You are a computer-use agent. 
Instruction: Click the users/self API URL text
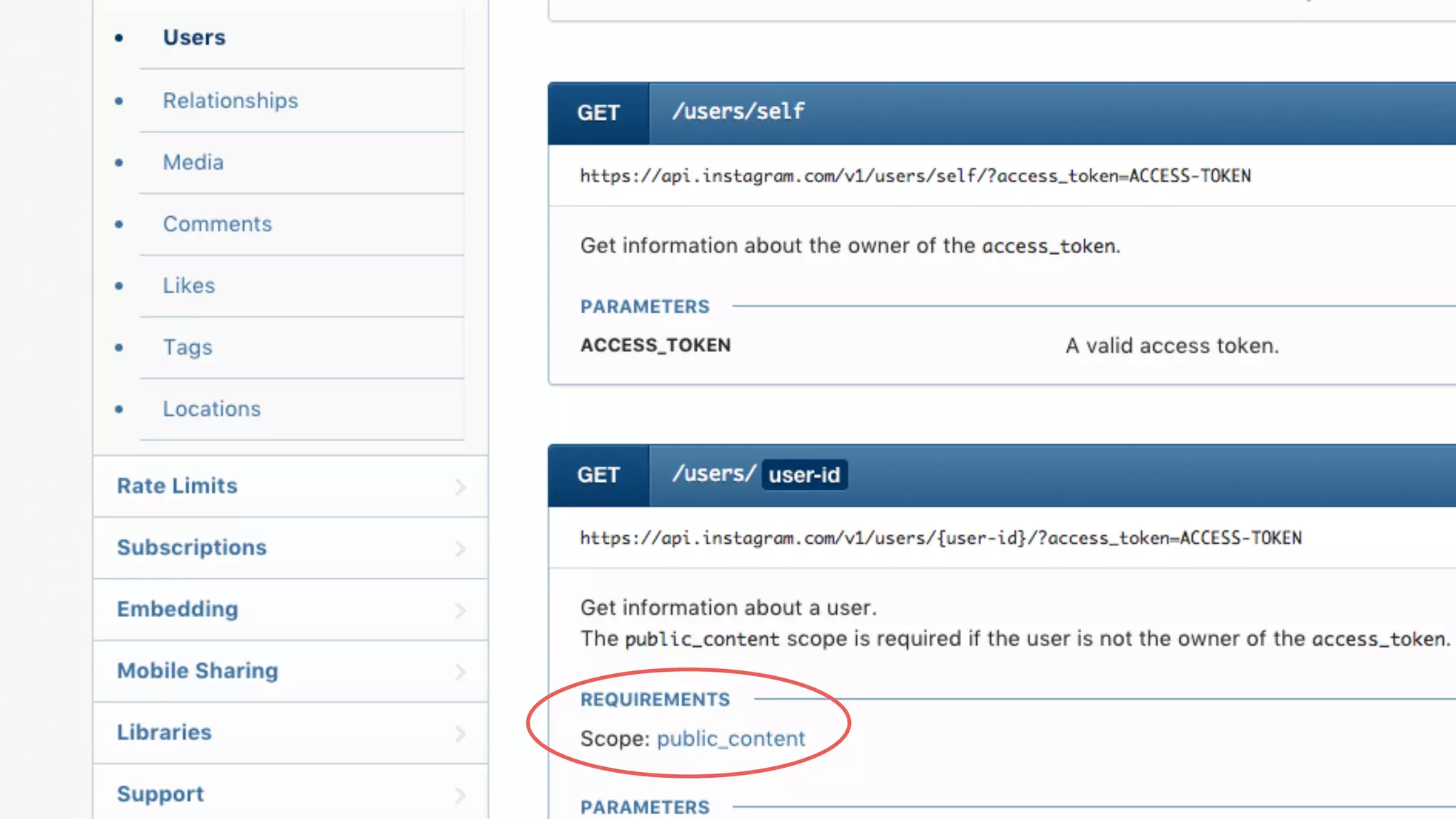click(x=915, y=176)
